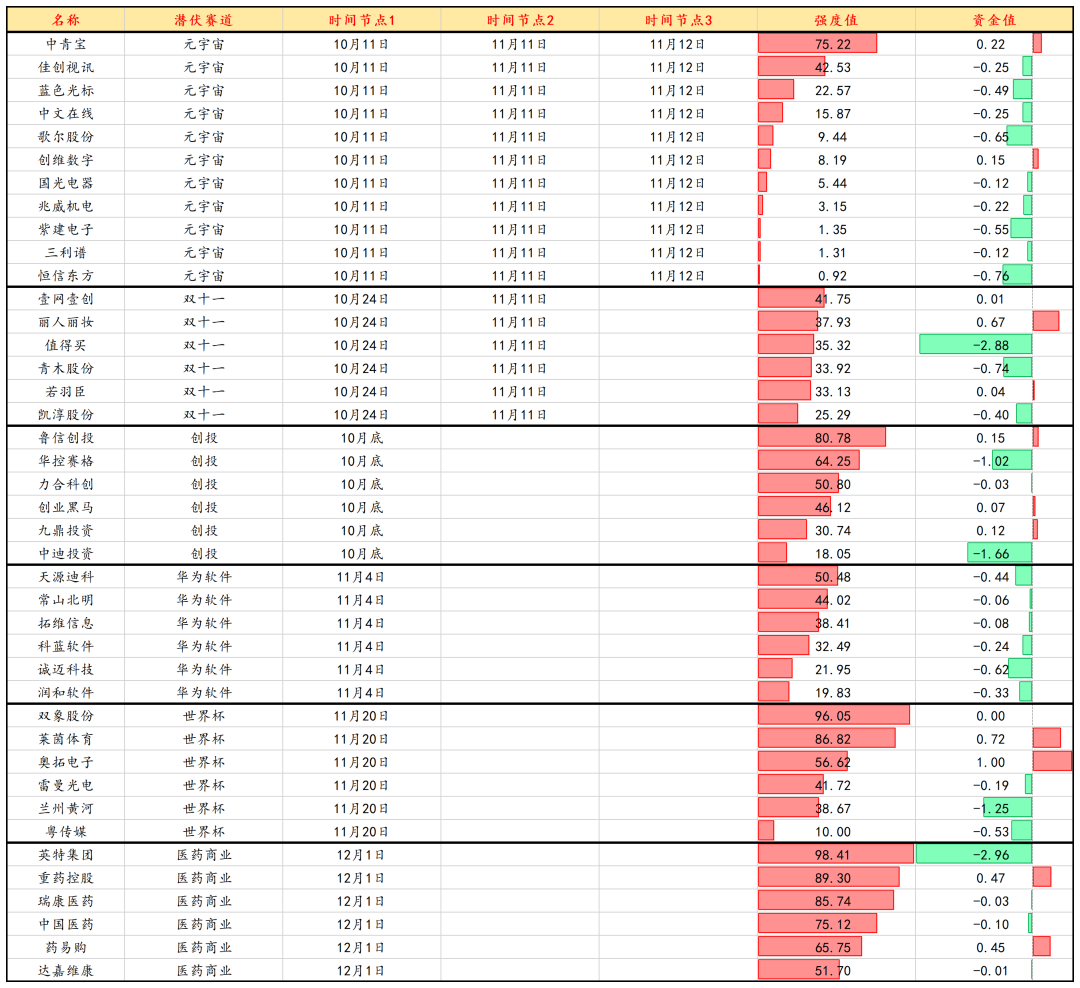Select the 凯淳股份 name cell
The image size is (1080, 988).
[65, 415]
